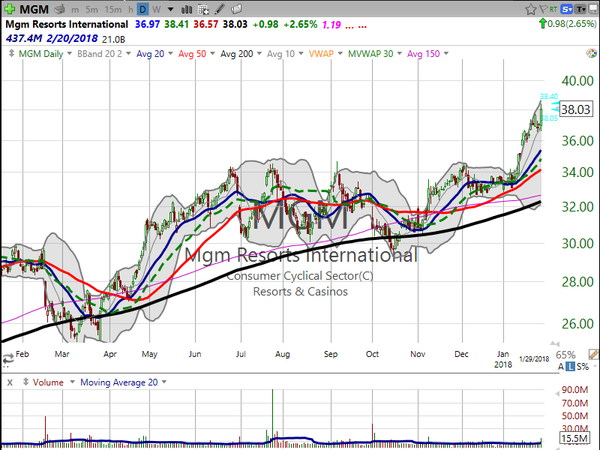Click the star favorite icon
The image size is (600, 450).
pyautogui.click(x=530, y=9)
